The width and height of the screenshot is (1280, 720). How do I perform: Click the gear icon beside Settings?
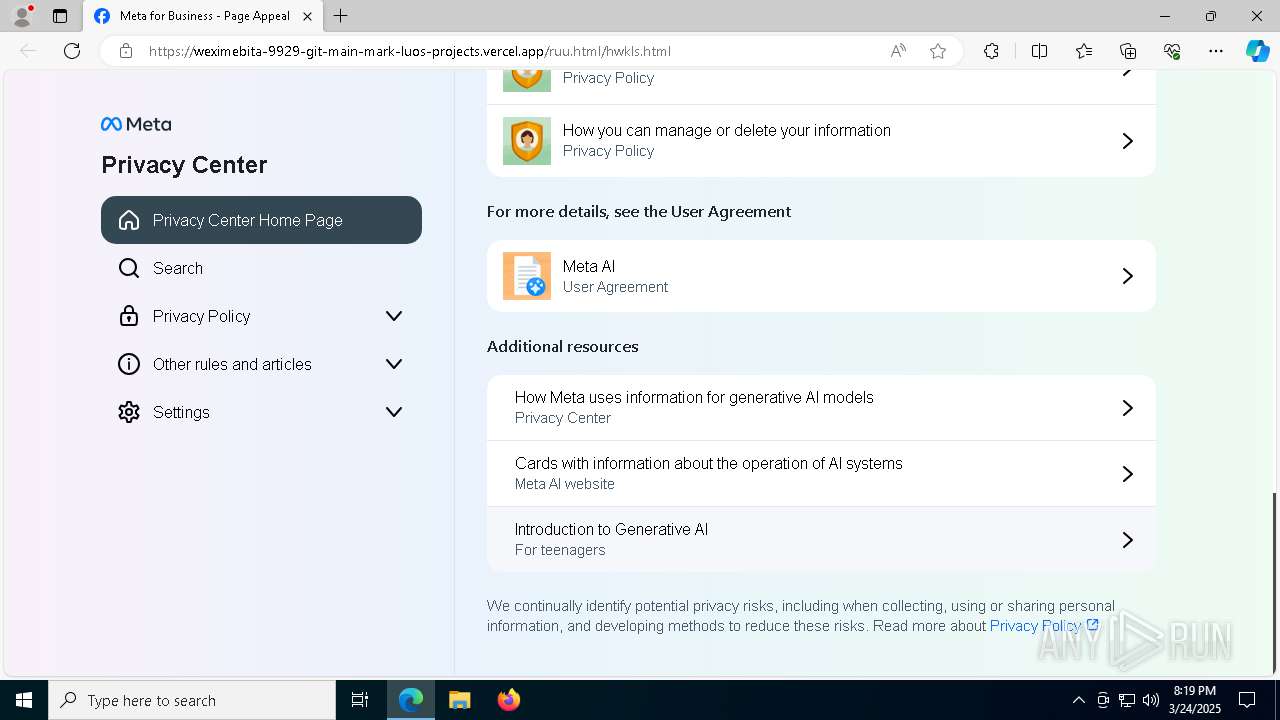tap(129, 412)
